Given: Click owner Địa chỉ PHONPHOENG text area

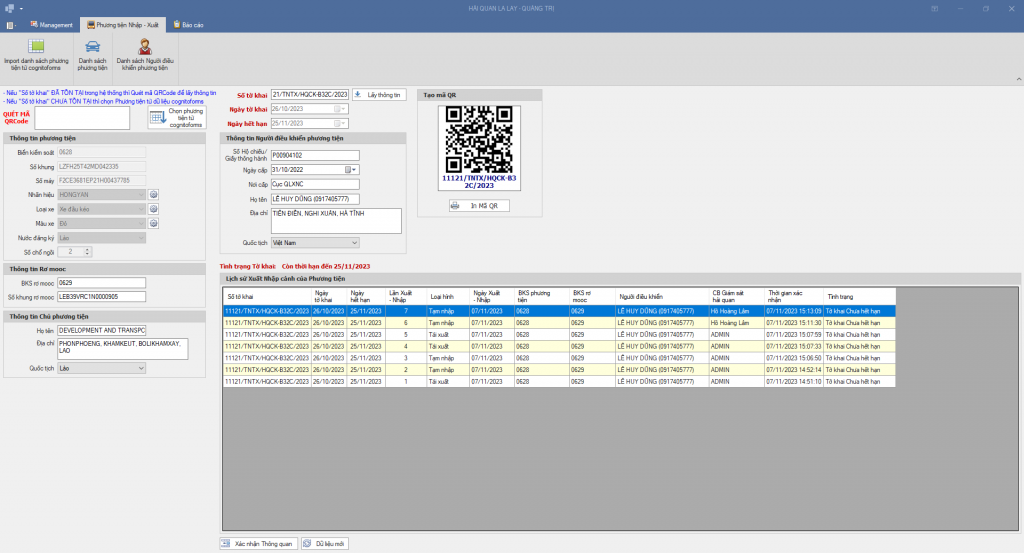Looking at the screenshot, I should coord(123,349).
